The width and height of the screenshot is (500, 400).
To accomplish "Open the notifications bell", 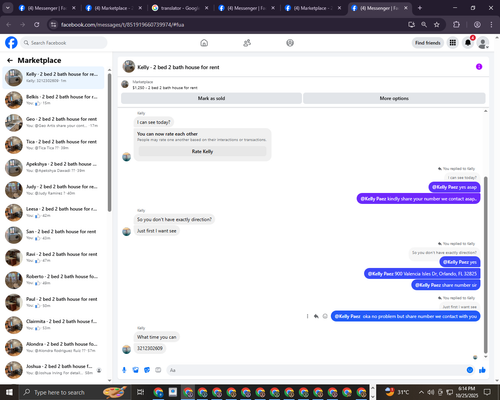I will [x=468, y=43].
